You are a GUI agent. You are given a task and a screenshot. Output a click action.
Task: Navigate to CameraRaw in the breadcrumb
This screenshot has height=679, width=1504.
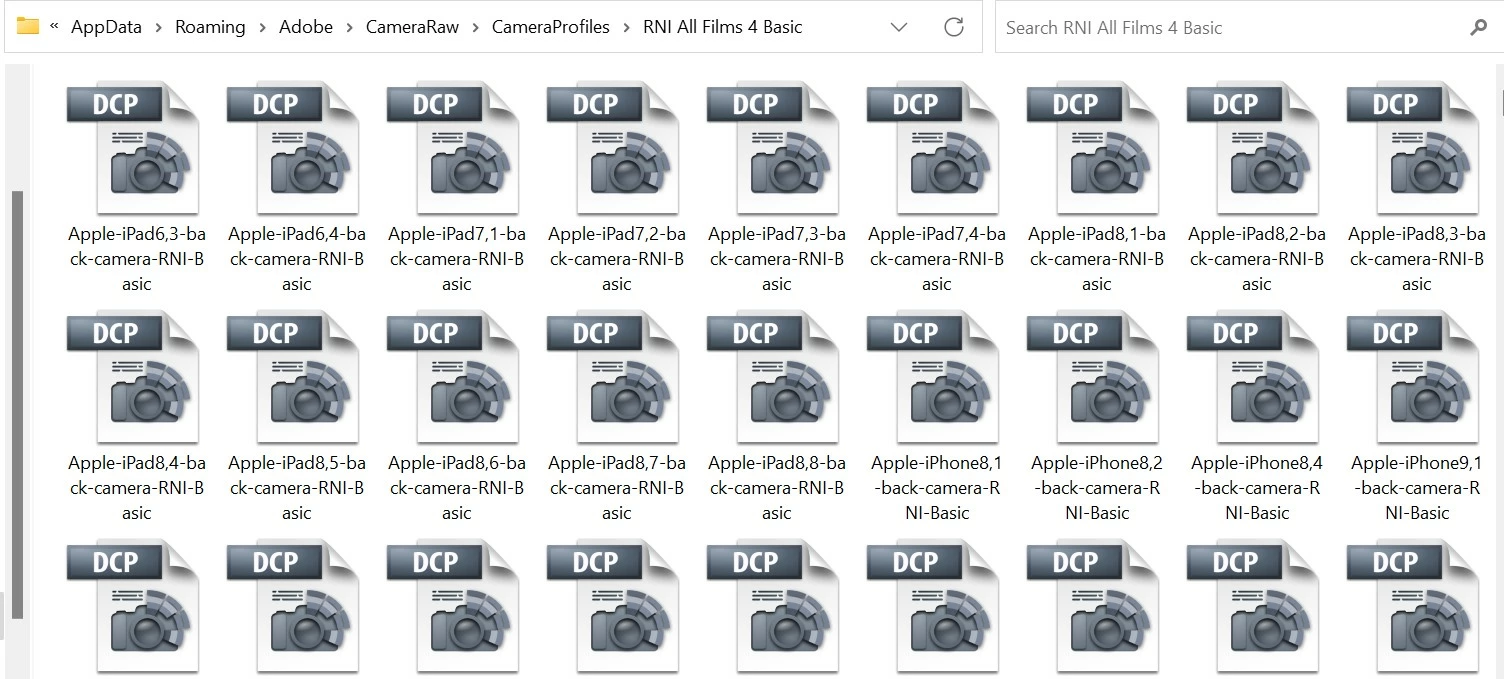point(412,28)
